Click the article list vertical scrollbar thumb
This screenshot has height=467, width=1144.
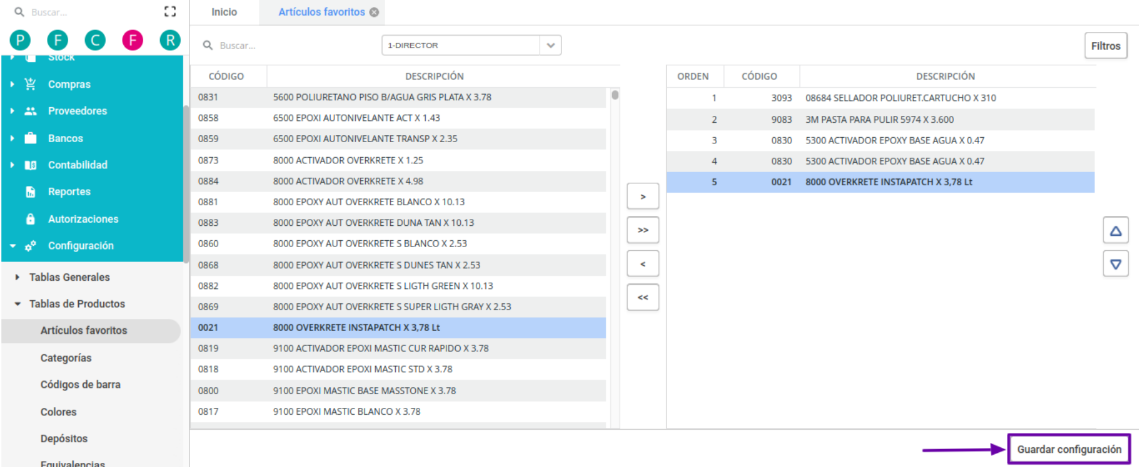click(x=615, y=95)
